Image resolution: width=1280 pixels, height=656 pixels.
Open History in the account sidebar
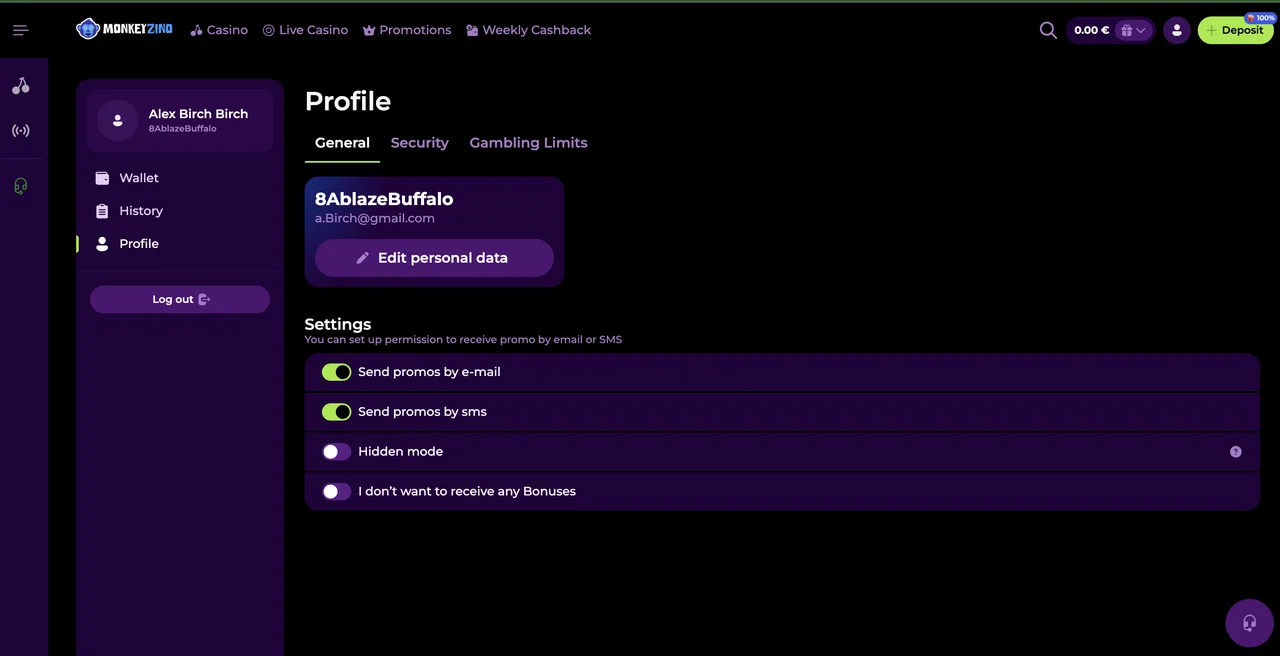[x=140, y=211]
